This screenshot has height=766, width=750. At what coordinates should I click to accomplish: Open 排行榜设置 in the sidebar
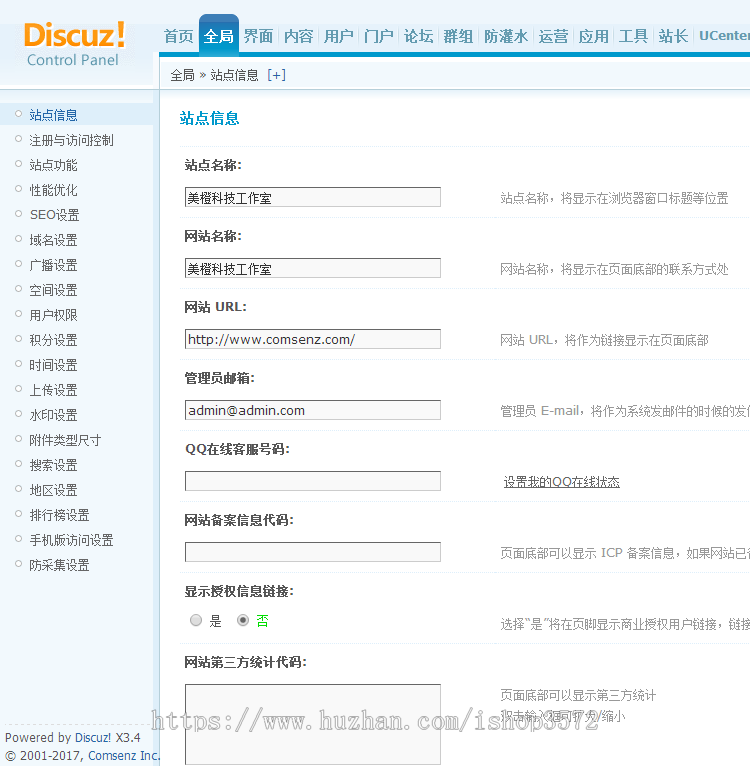[59, 515]
